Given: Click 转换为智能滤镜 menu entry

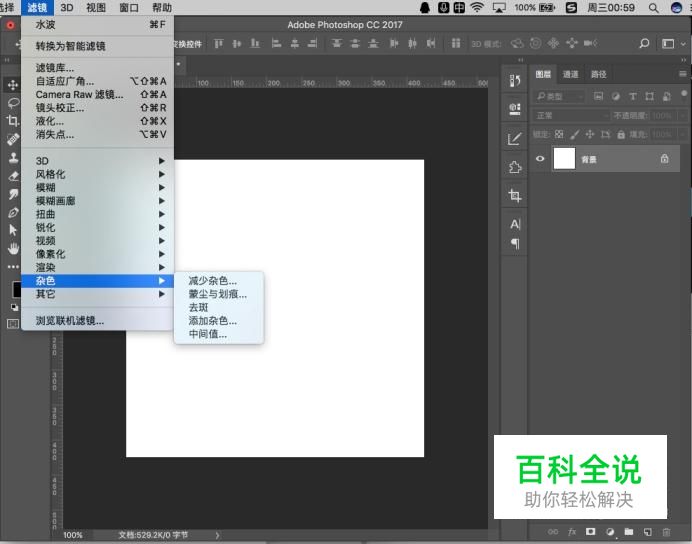Looking at the screenshot, I should pyautogui.click(x=98, y=46).
